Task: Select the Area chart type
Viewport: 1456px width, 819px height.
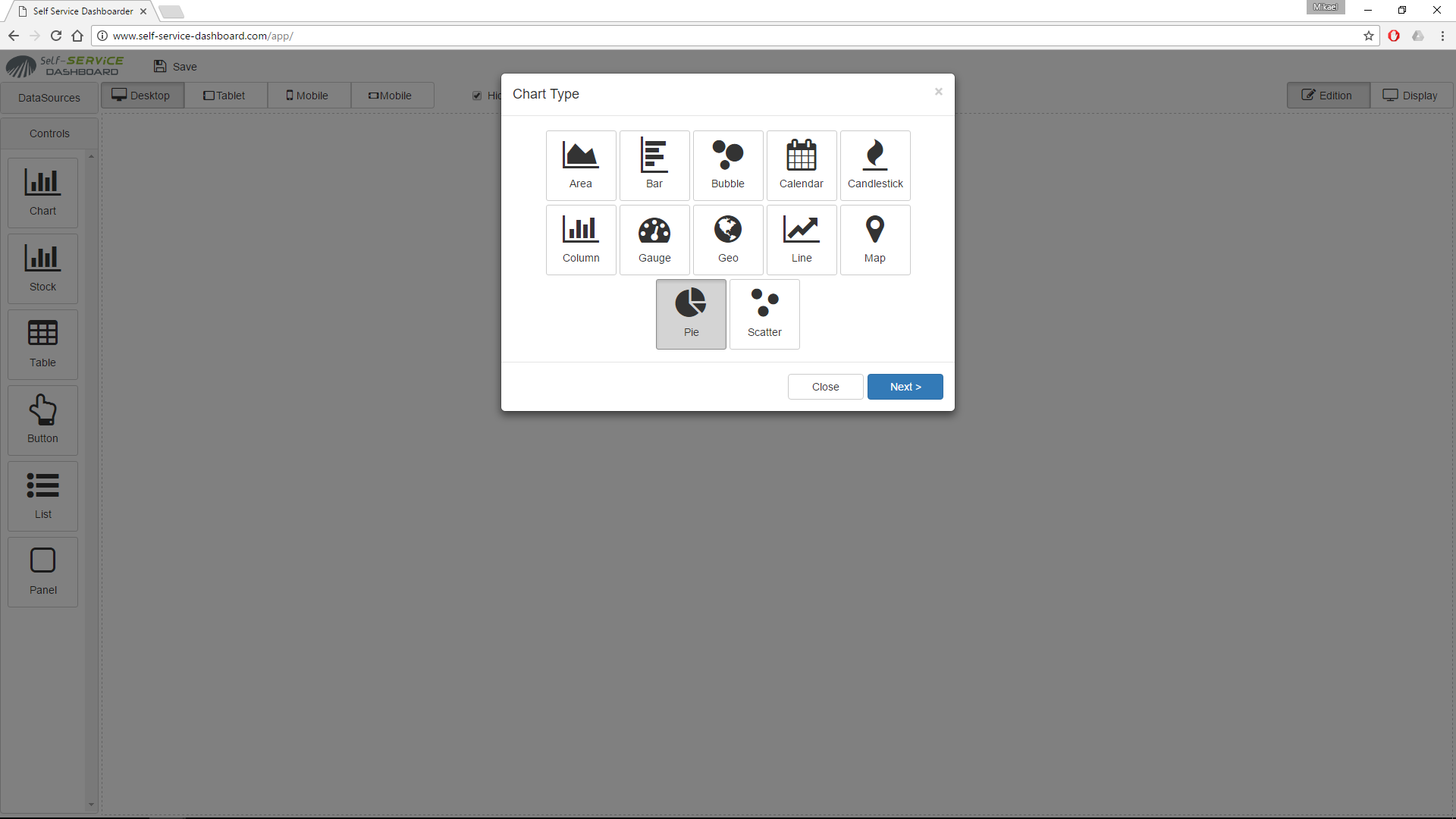Action: 581,164
